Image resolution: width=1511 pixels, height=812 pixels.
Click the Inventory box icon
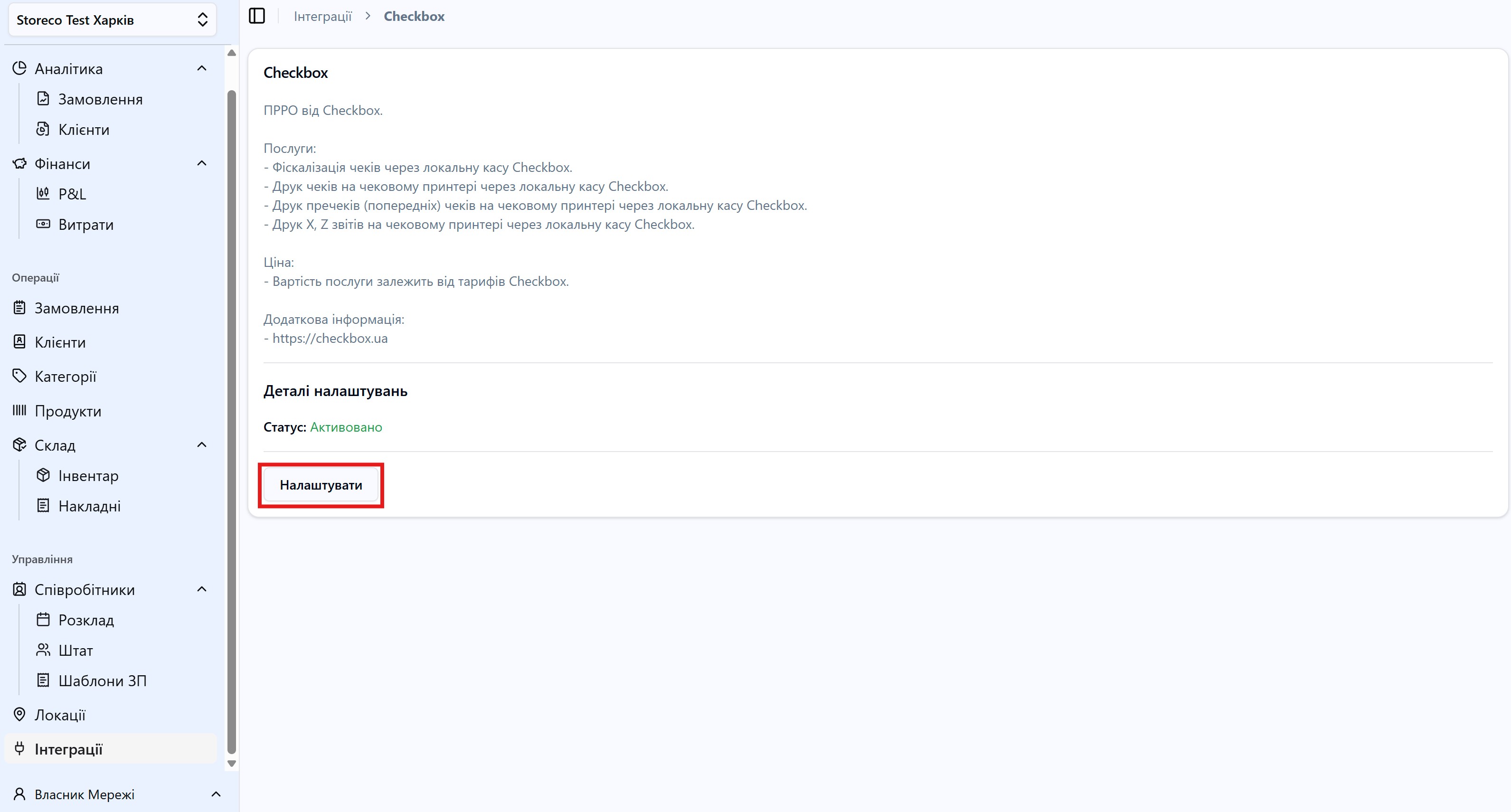pyautogui.click(x=43, y=475)
